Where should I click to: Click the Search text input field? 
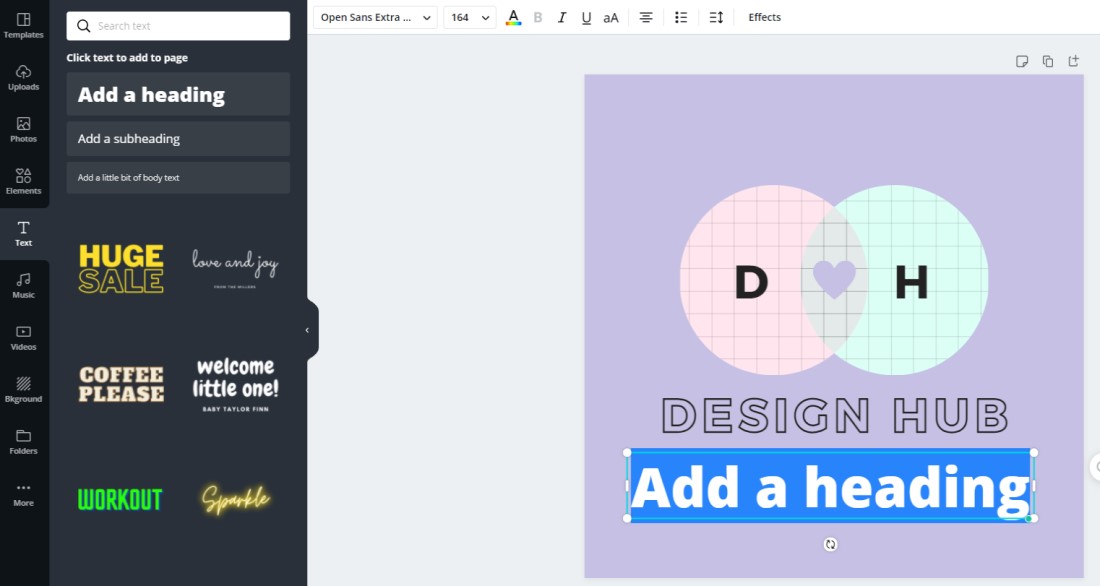(178, 26)
